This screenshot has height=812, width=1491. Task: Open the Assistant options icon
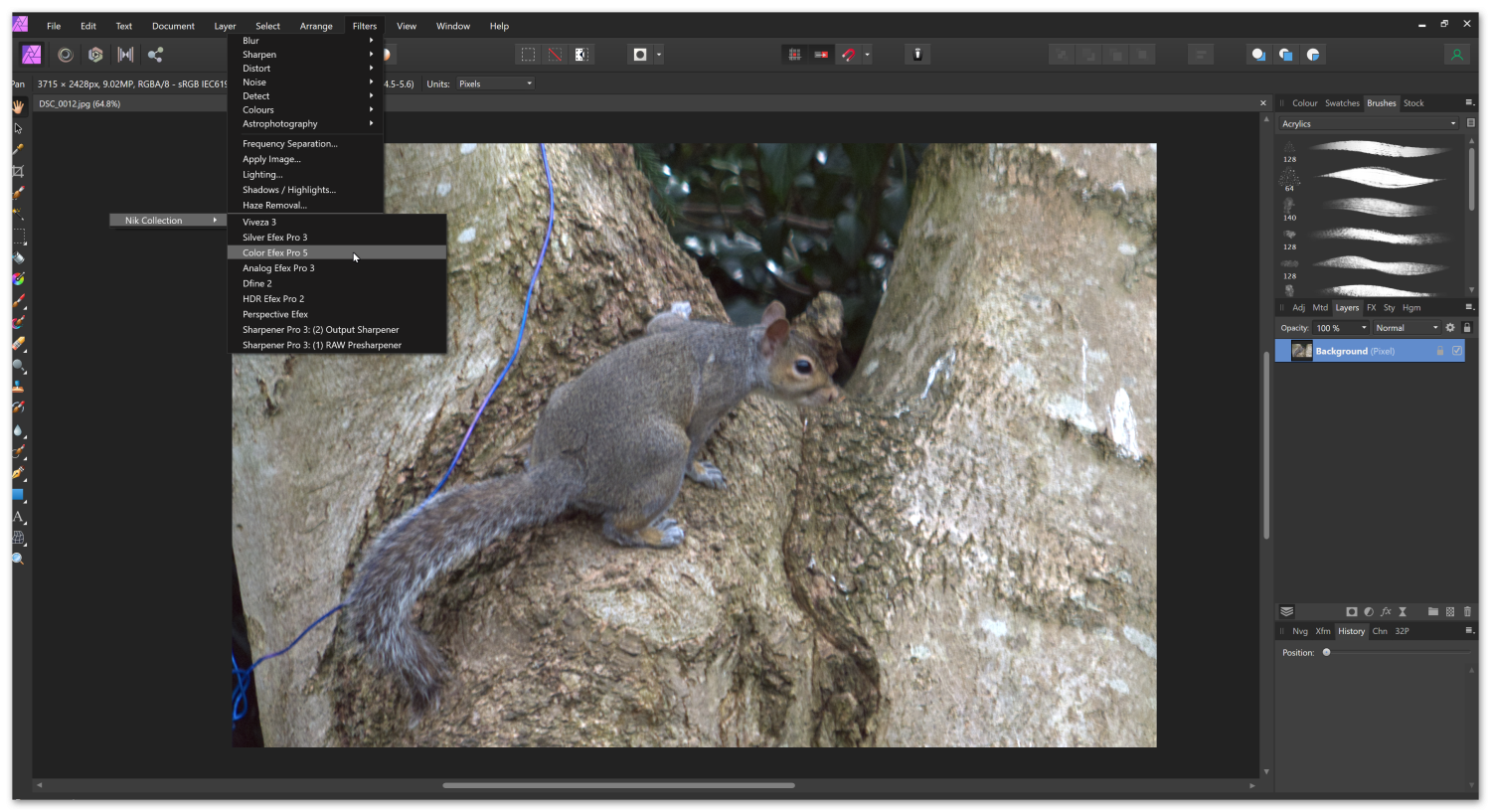pyautogui.click(x=917, y=55)
